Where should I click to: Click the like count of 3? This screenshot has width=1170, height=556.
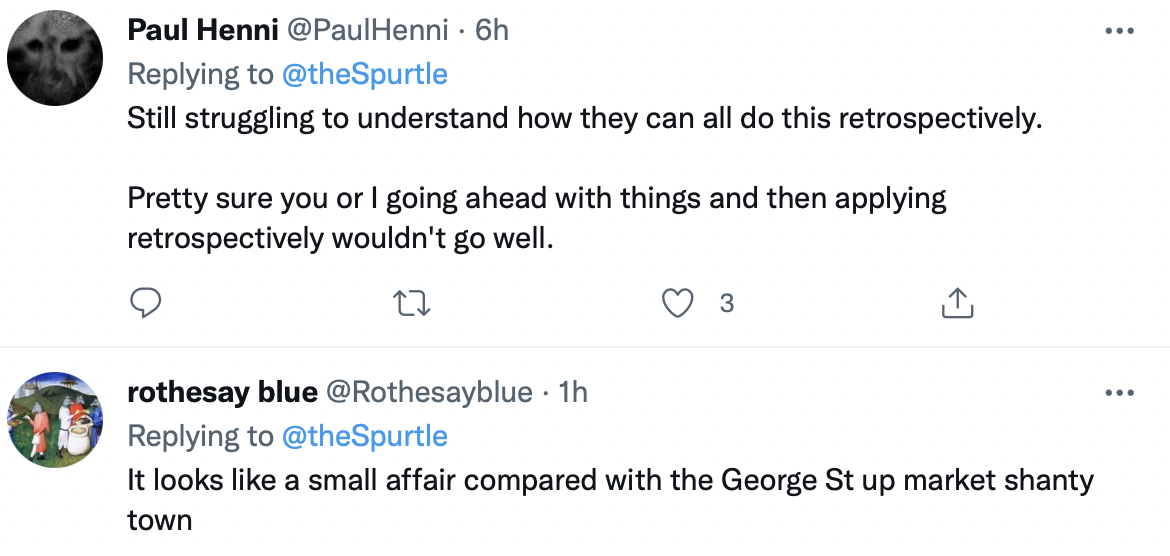tap(727, 303)
